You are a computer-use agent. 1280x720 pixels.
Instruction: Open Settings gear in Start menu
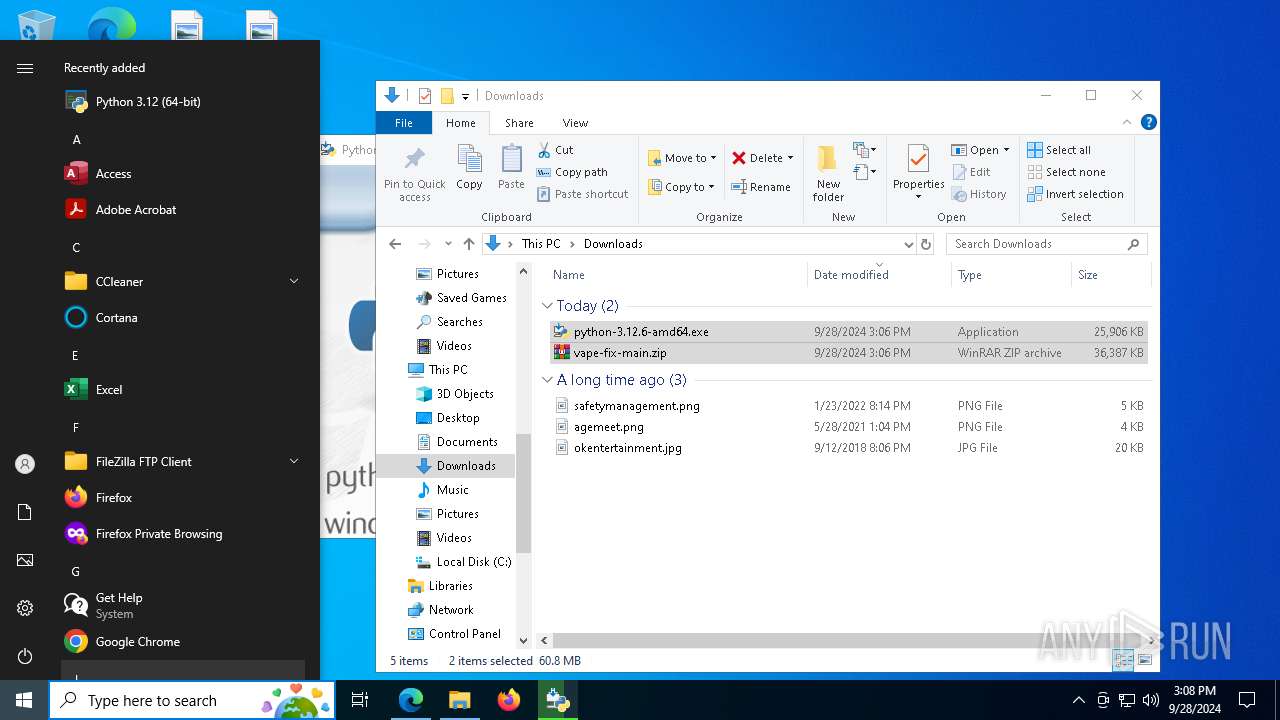25,608
